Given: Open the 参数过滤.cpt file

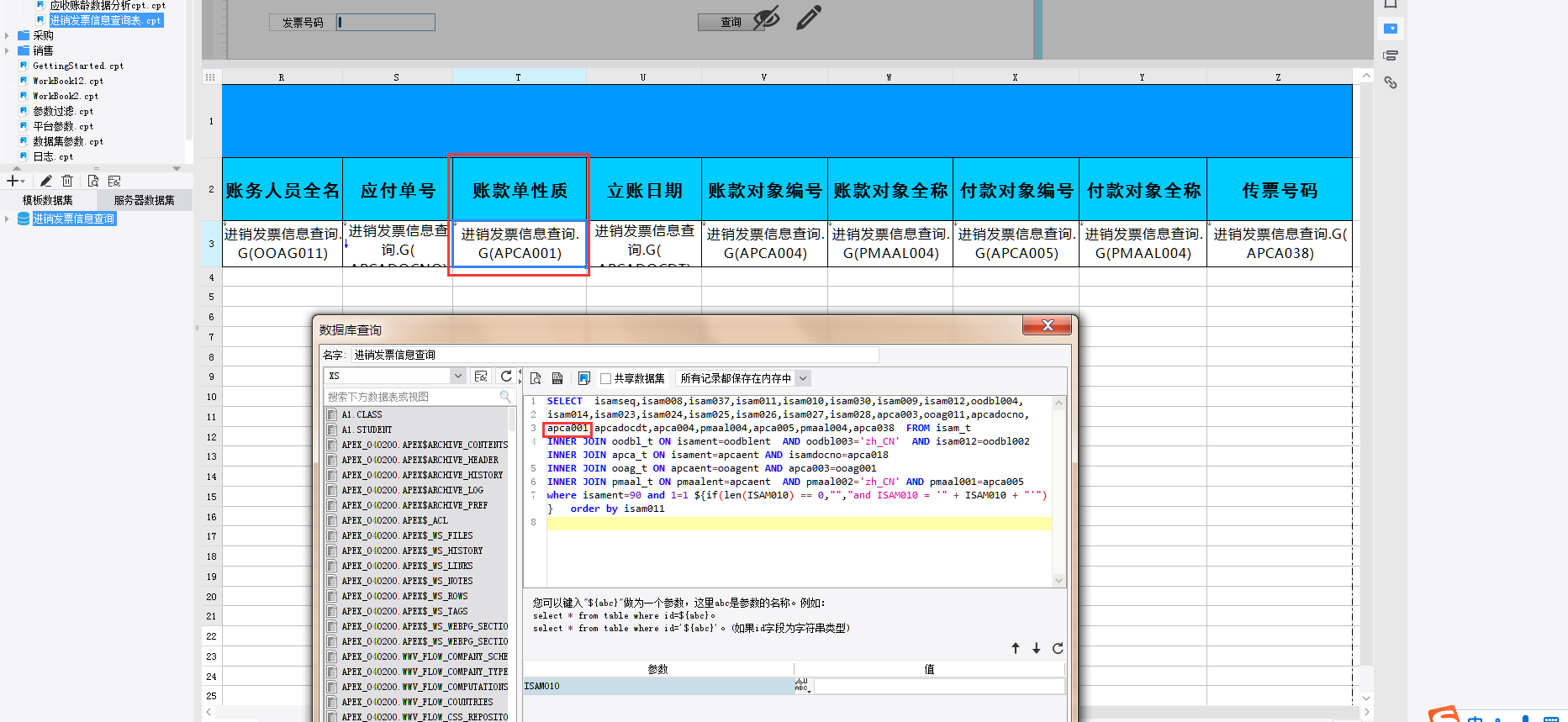Looking at the screenshot, I should click(63, 111).
